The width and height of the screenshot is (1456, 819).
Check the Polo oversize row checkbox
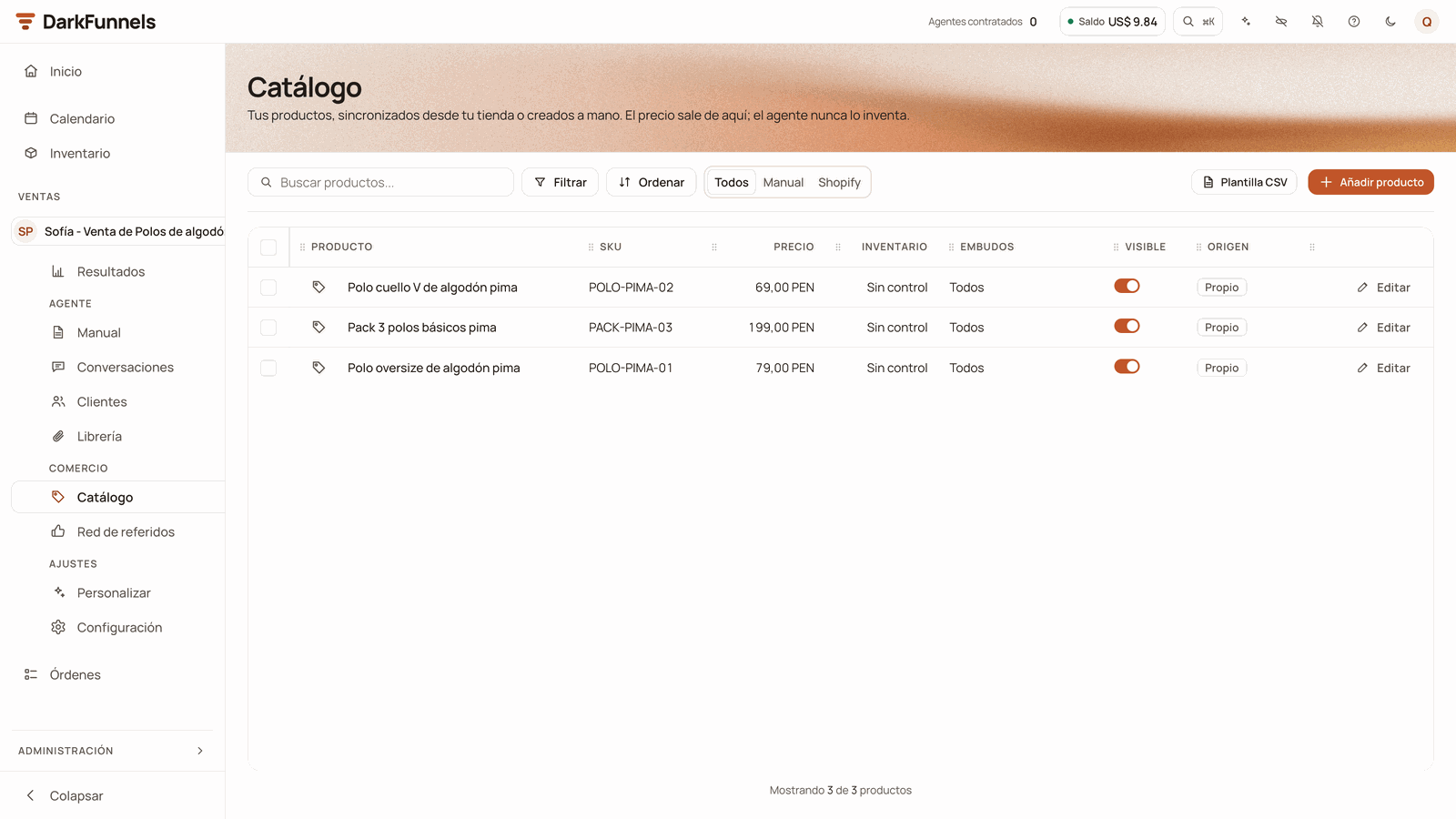click(268, 368)
